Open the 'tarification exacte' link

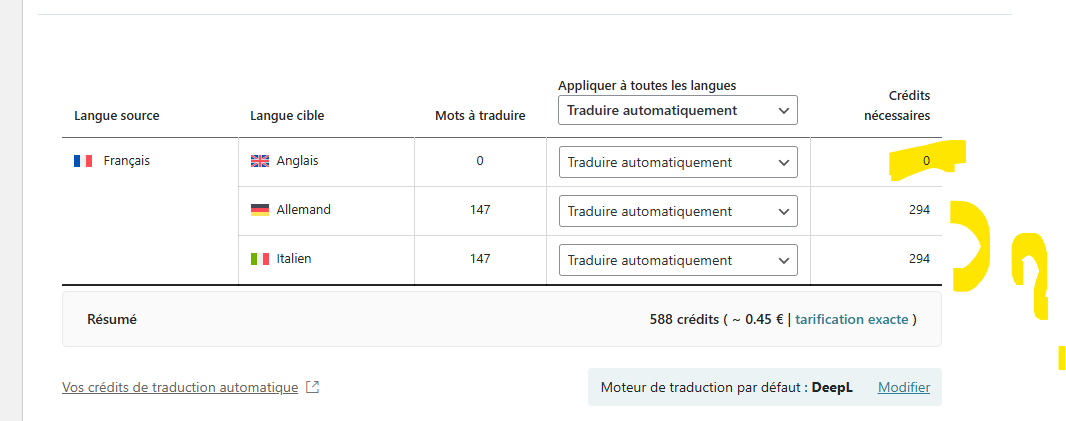pyautogui.click(x=851, y=320)
